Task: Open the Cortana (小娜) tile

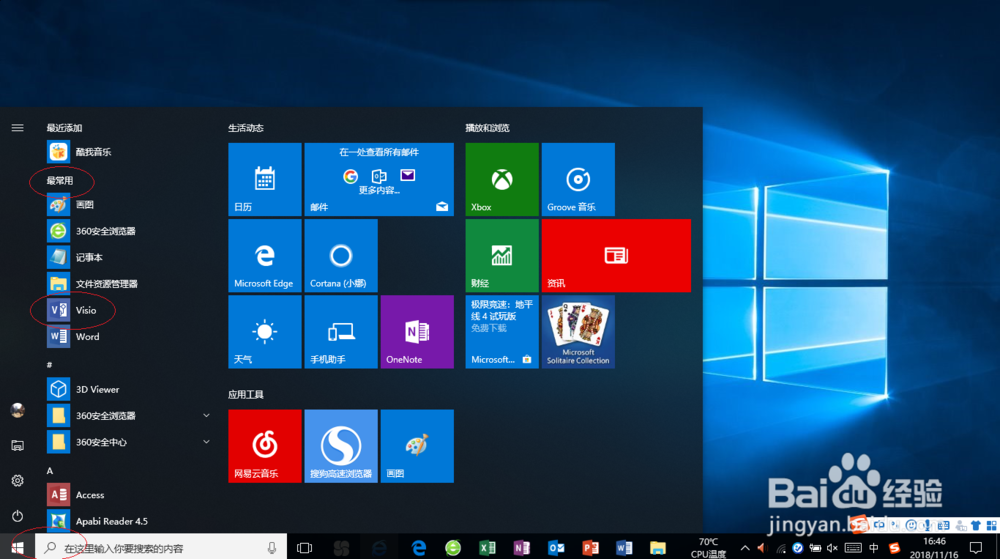Action: [x=341, y=256]
